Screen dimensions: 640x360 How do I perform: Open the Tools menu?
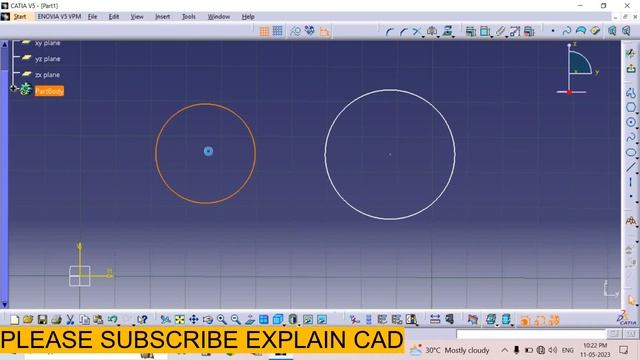189,17
